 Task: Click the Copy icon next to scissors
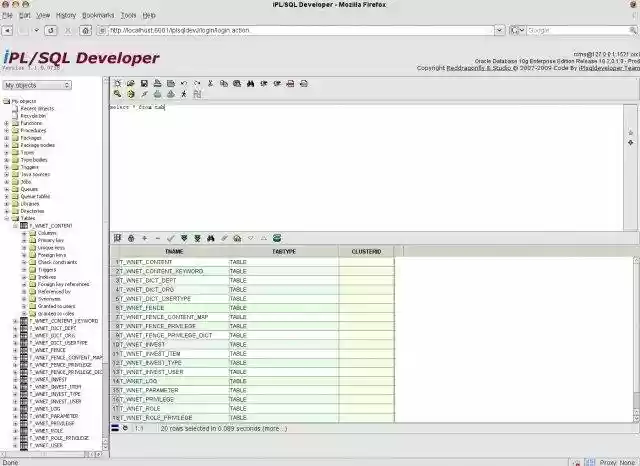[x=224, y=84]
